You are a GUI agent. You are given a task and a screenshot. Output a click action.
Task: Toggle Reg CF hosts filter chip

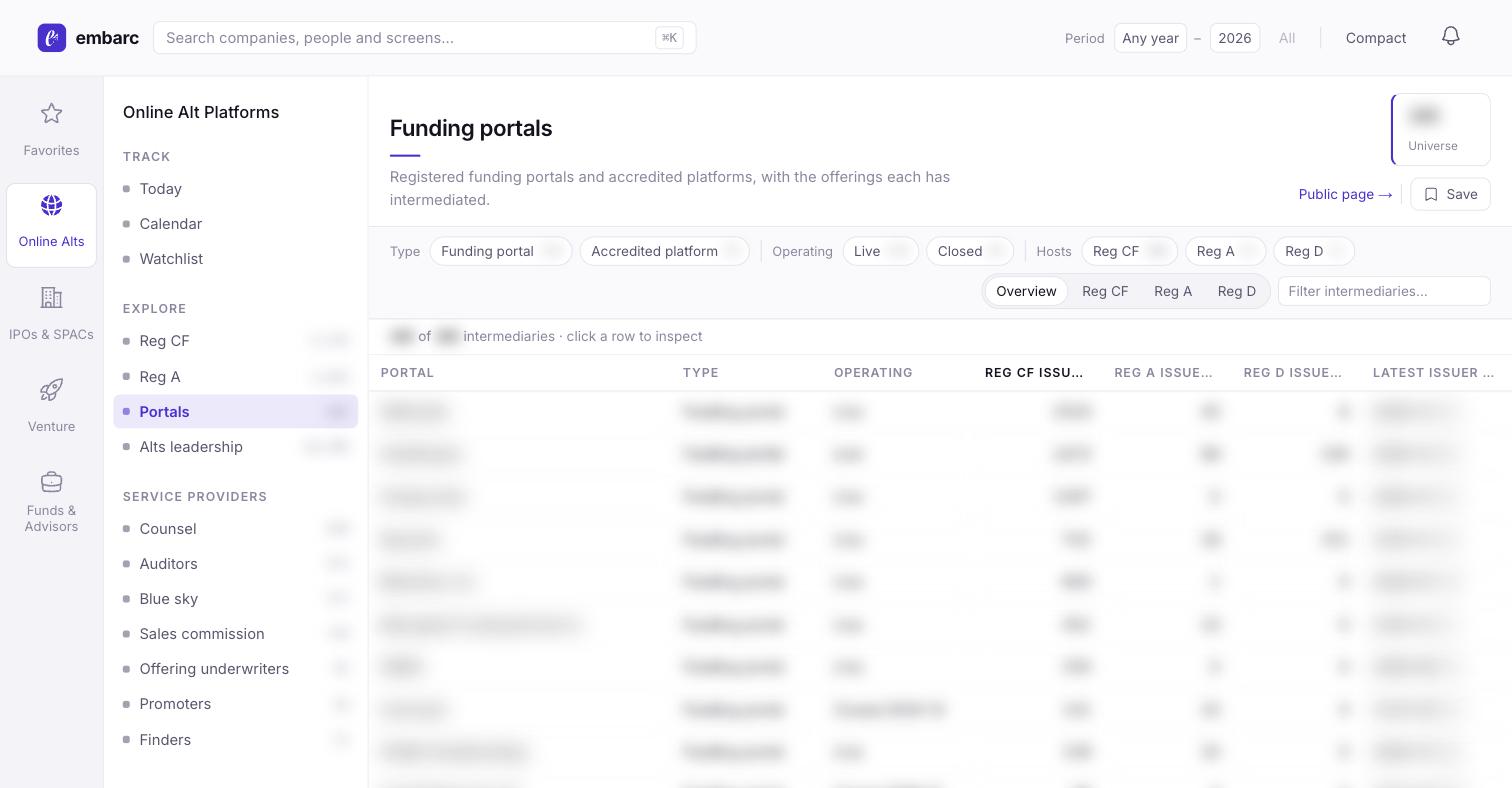(1129, 251)
